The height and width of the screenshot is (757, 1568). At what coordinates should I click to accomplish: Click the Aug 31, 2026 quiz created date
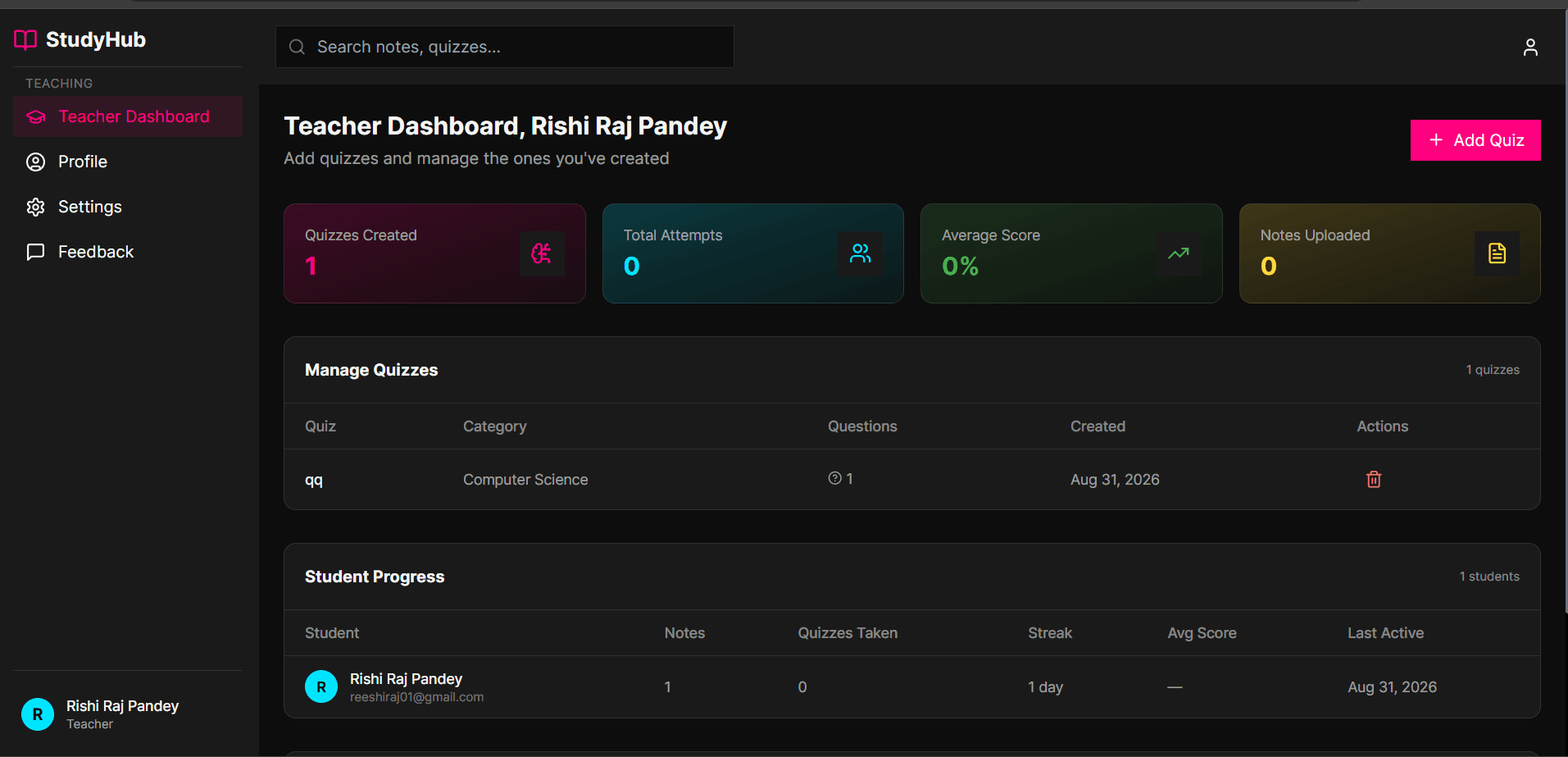tap(1115, 480)
